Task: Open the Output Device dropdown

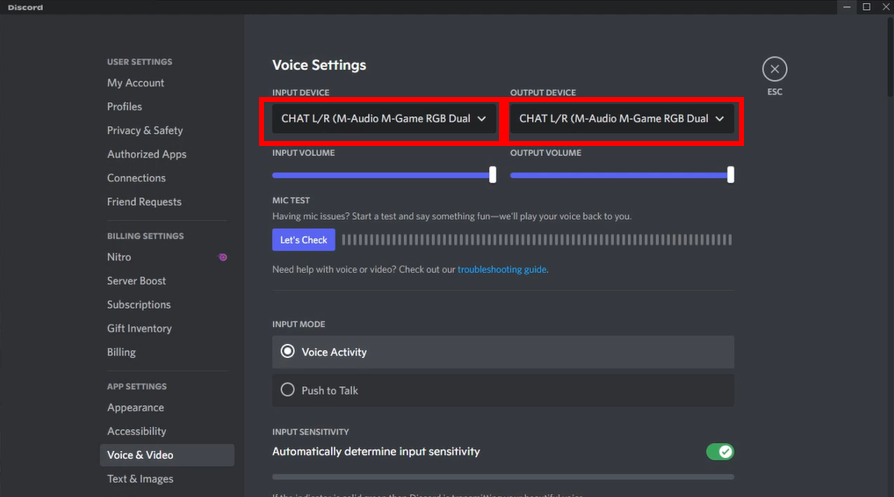Action: click(621, 119)
